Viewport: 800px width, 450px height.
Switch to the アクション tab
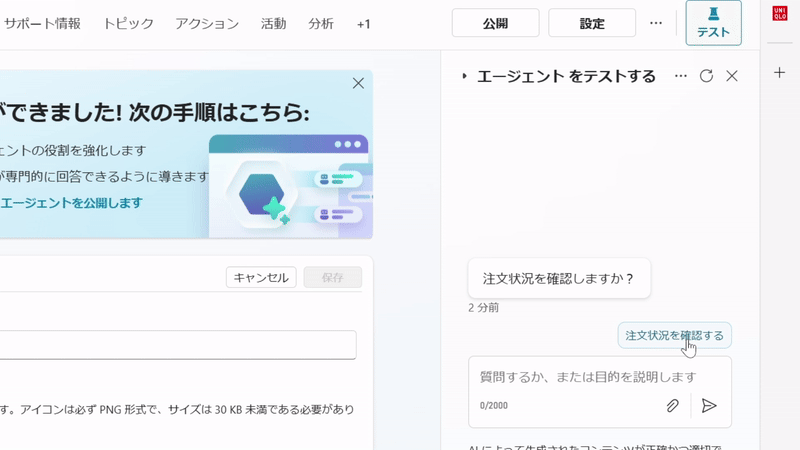pos(207,23)
